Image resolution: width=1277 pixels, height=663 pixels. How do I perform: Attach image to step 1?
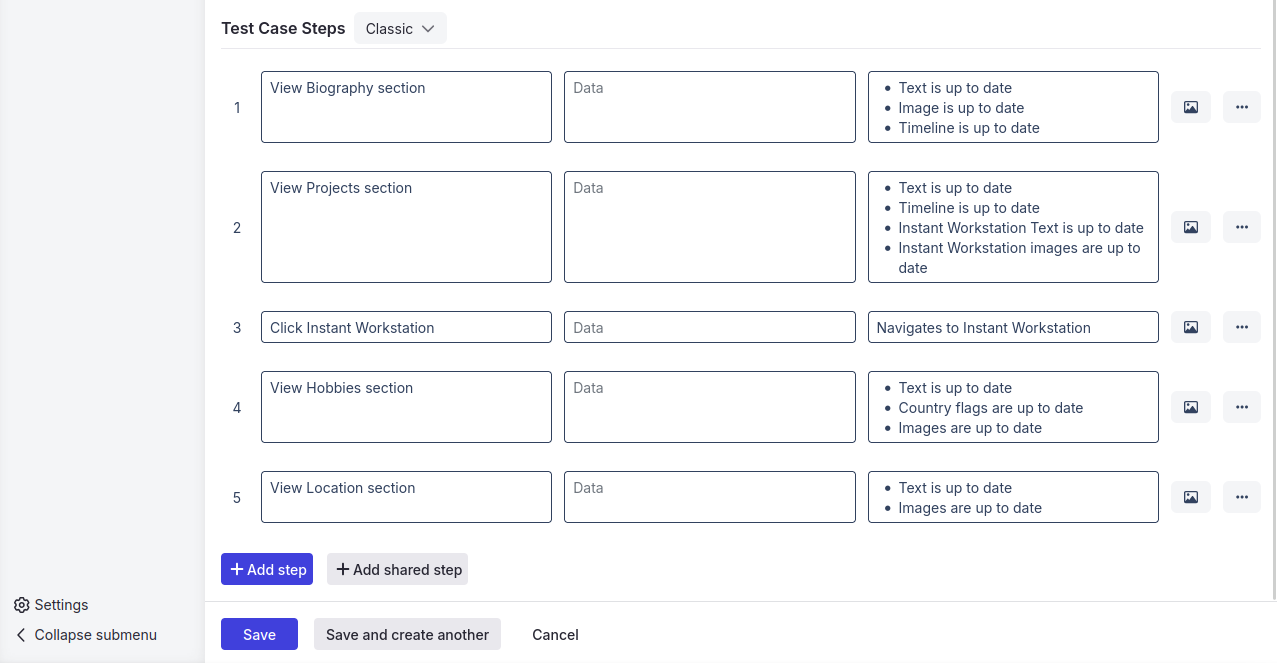pyautogui.click(x=1191, y=107)
